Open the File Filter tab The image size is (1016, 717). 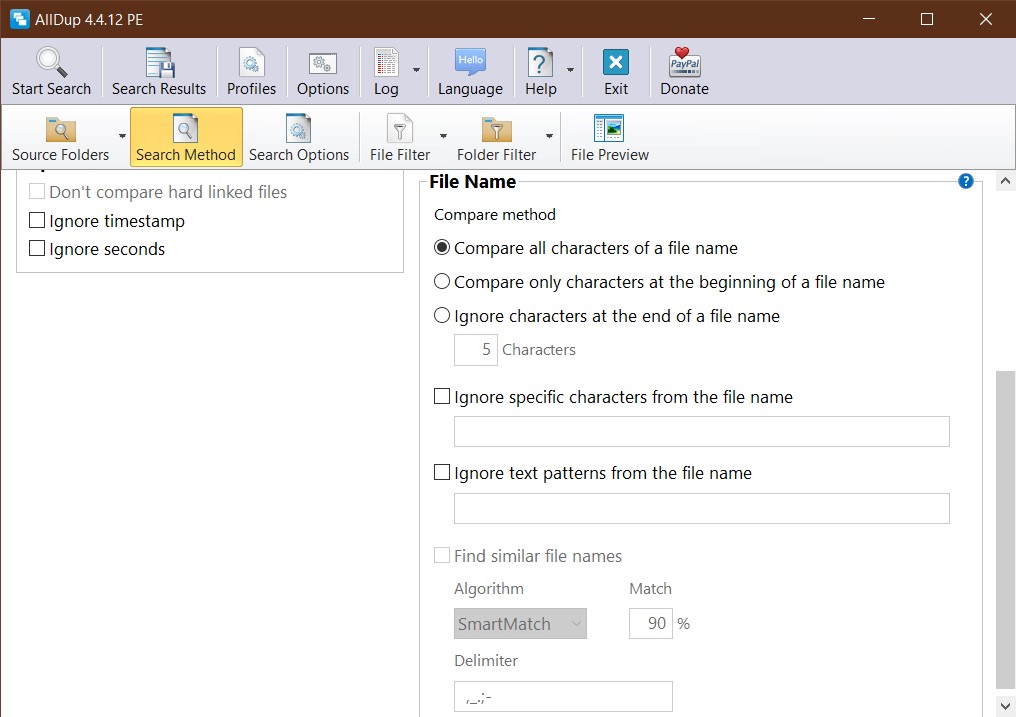click(x=400, y=137)
